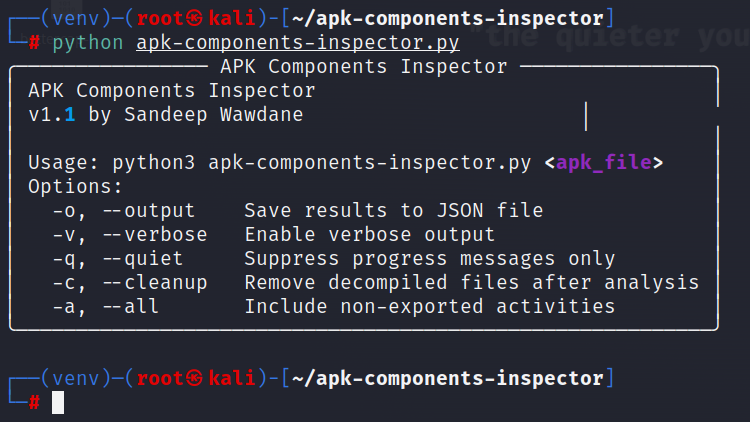This screenshot has height=422, width=750.
Task: Click the Kali skull icon in first prompt
Action: (194, 19)
